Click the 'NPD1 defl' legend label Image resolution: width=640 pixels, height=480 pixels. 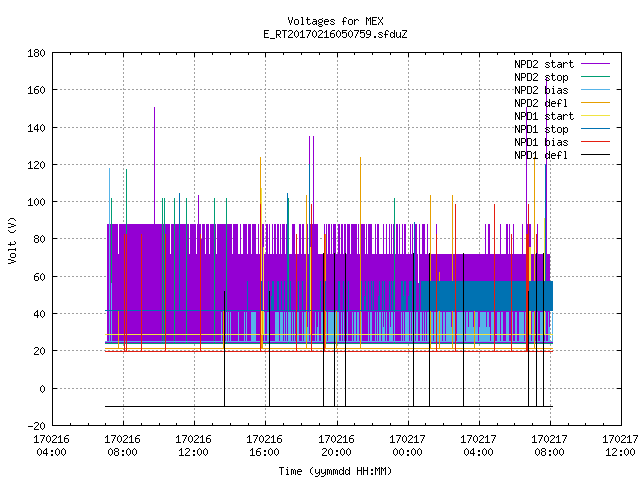point(541,156)
